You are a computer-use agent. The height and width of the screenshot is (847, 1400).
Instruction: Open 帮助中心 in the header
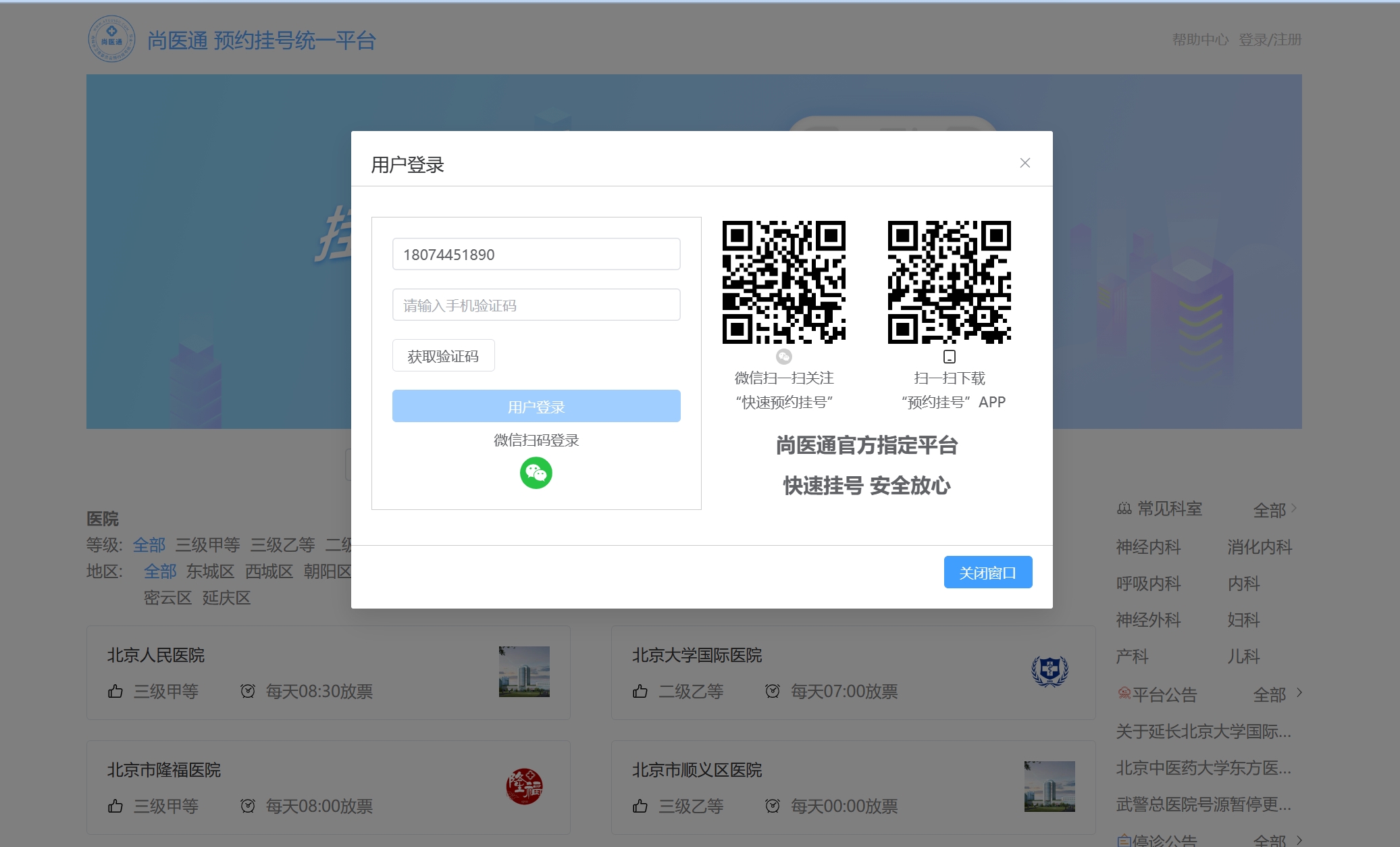point(1200,40)
